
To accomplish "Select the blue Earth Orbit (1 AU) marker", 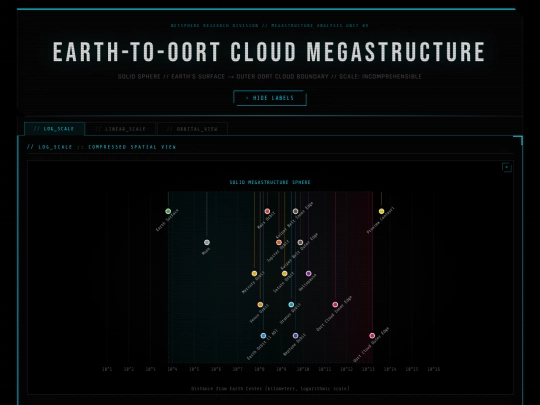I will tap(263, 335).
